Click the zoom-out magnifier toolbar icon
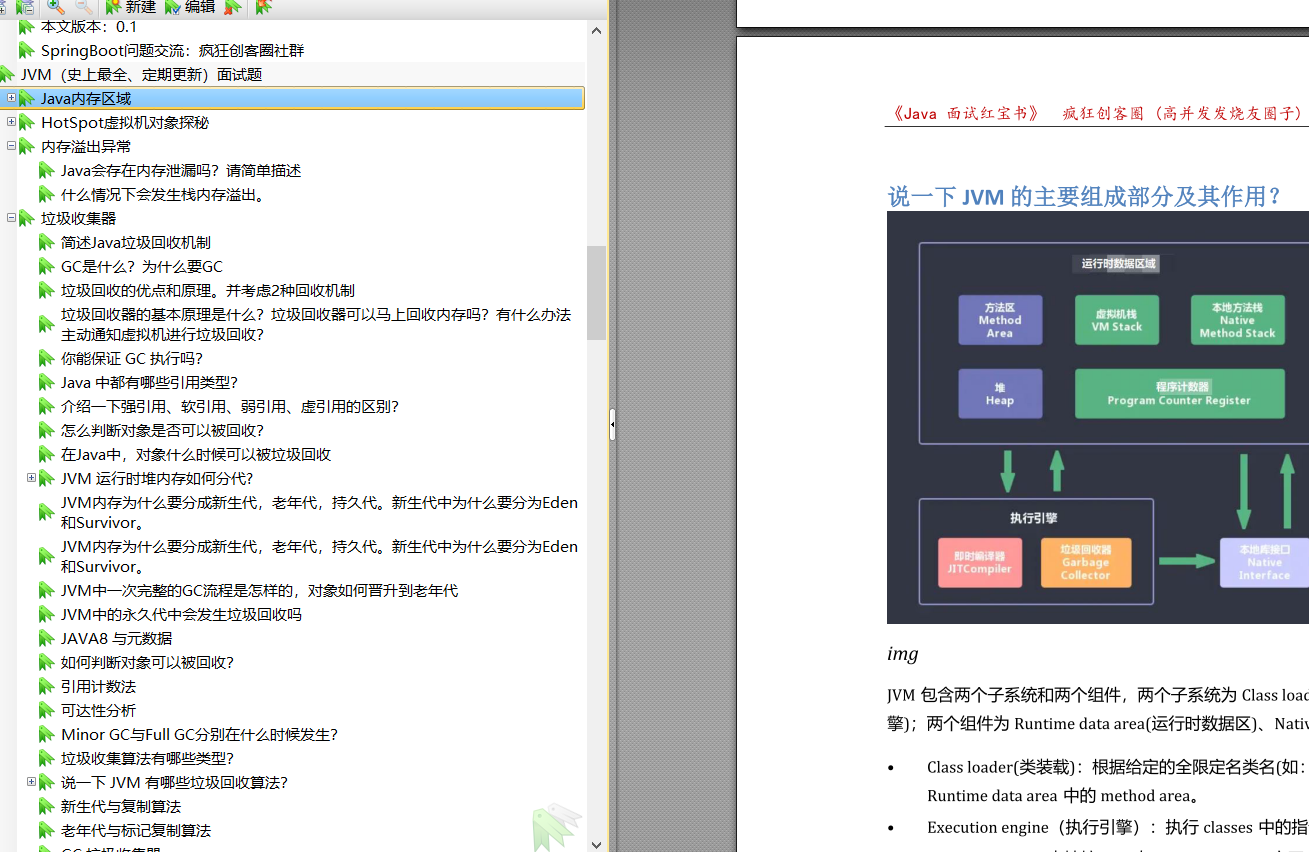 click(84, 6)
